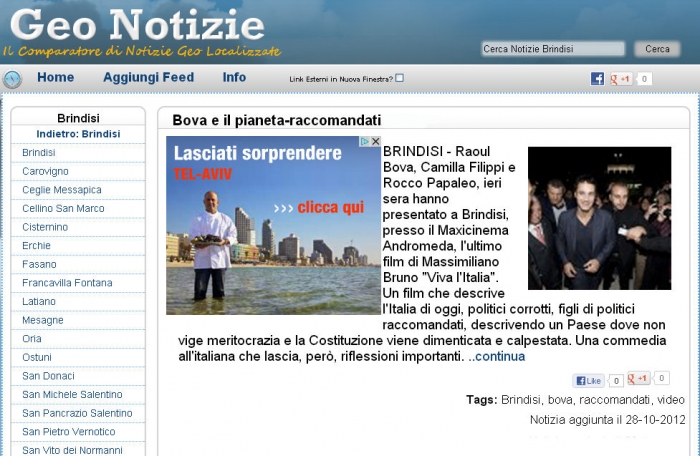Click the Facebook icon in the navigation bar
The width and height of the screenshot is (700, 456).
point(597,79)
